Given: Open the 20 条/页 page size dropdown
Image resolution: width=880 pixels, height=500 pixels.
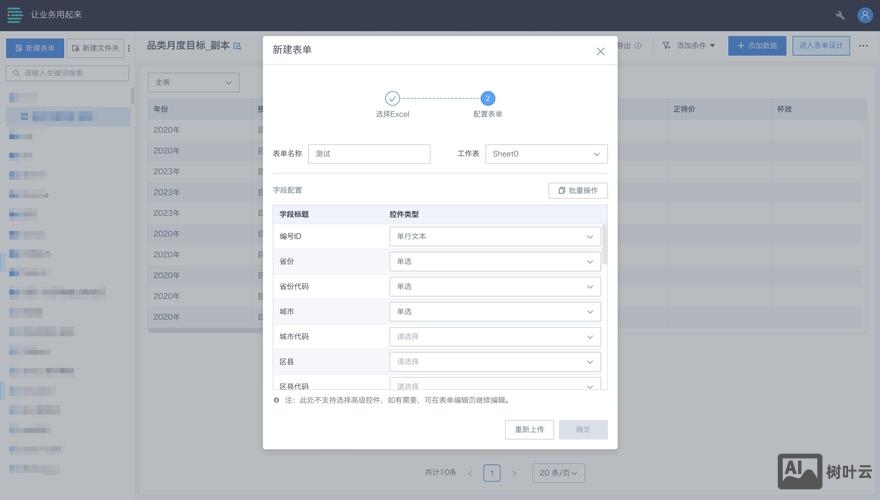Looking at the screenshot, I should tap(558, 473).
